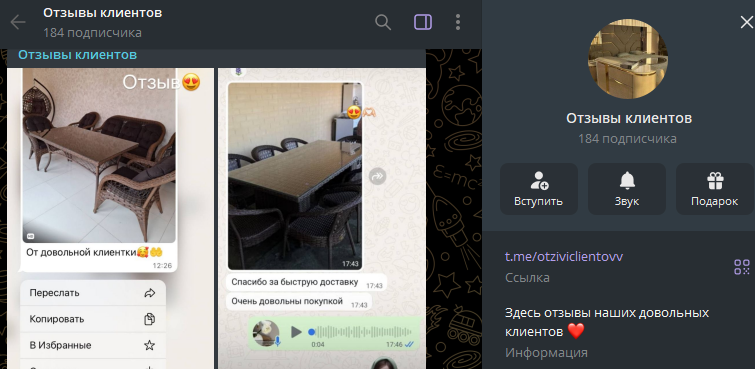Open the t.me/otziviclientovv link
Viewport: 755px width, 369px height.
[x=564, y=256]
